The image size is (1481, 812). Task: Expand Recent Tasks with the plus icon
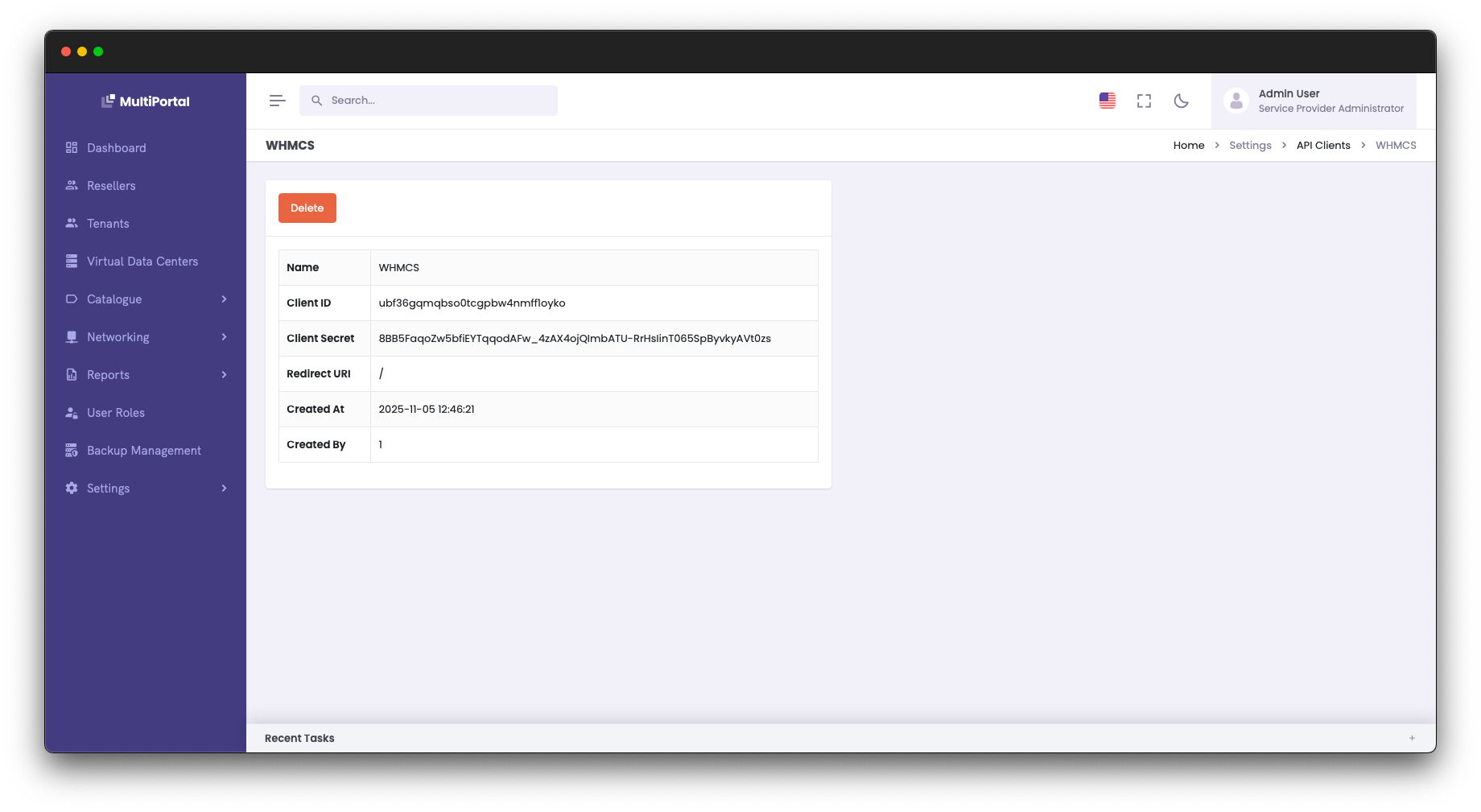1412,738
